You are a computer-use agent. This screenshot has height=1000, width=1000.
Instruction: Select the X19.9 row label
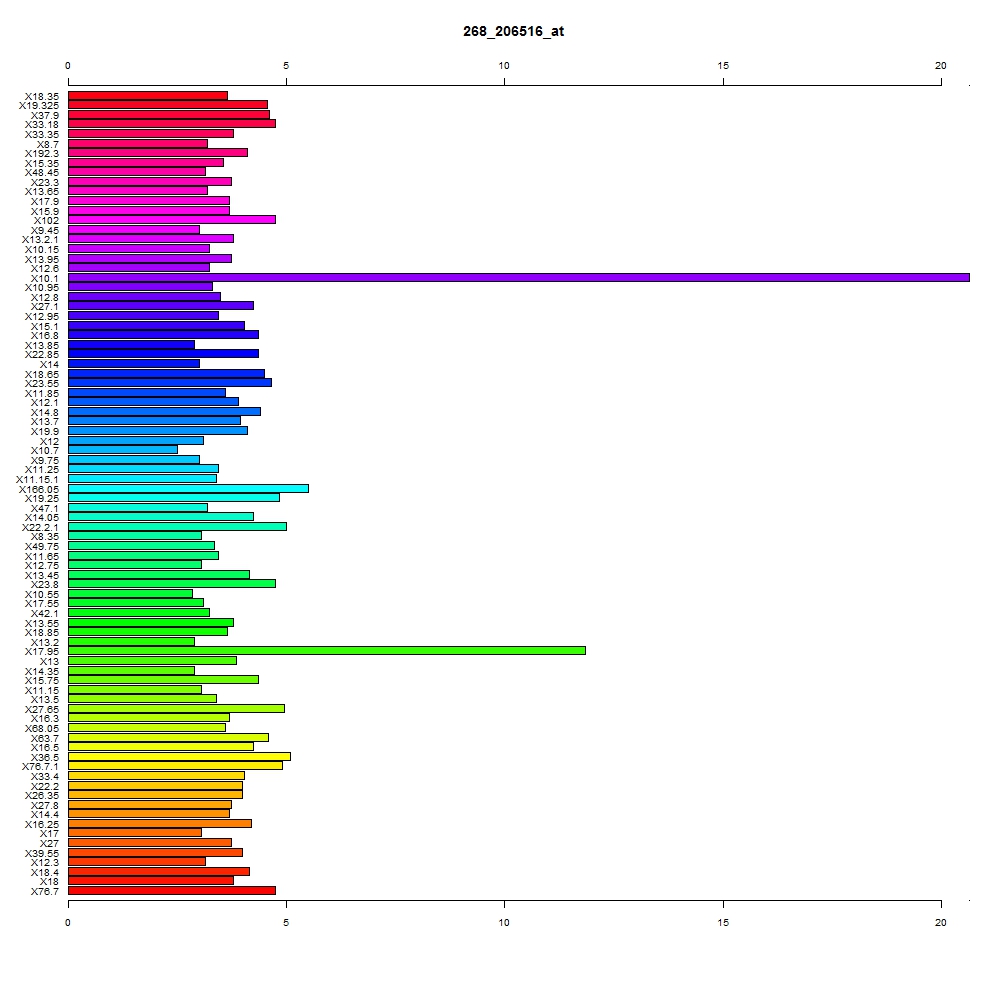(45, 432)
